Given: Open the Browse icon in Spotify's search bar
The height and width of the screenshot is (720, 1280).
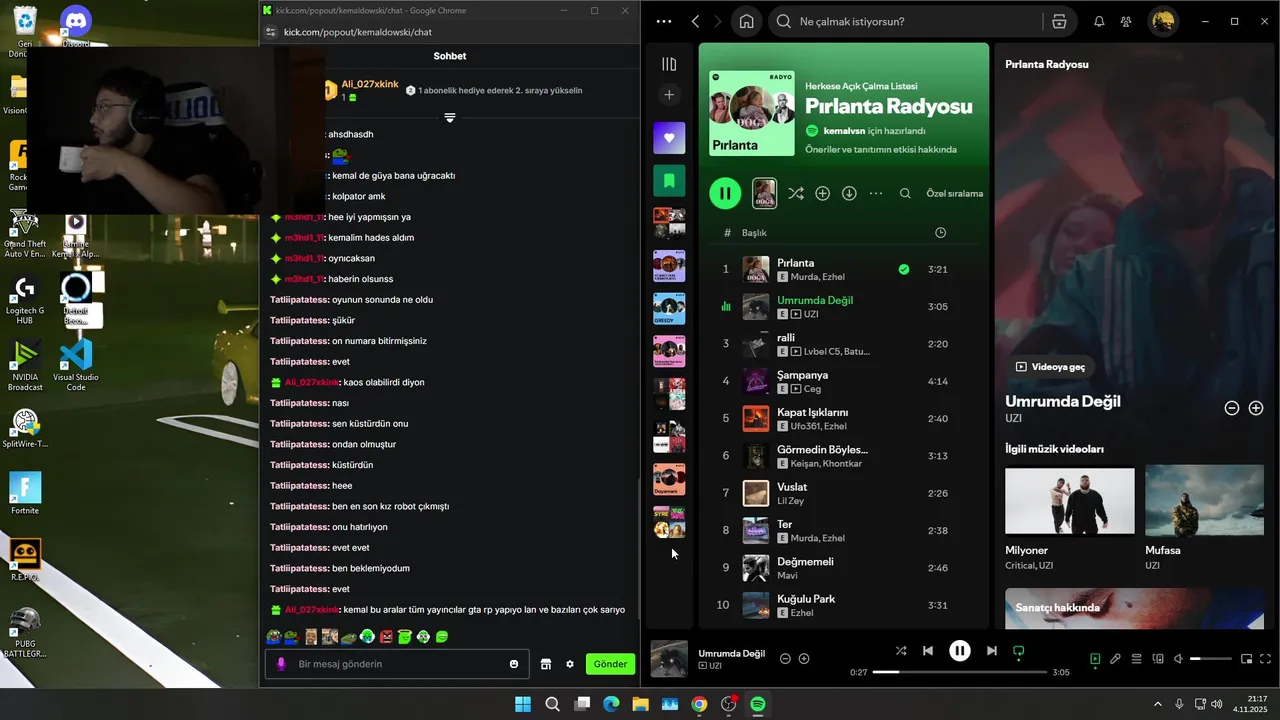Looking at the screenshot, I should click(x=1059, y=21).
